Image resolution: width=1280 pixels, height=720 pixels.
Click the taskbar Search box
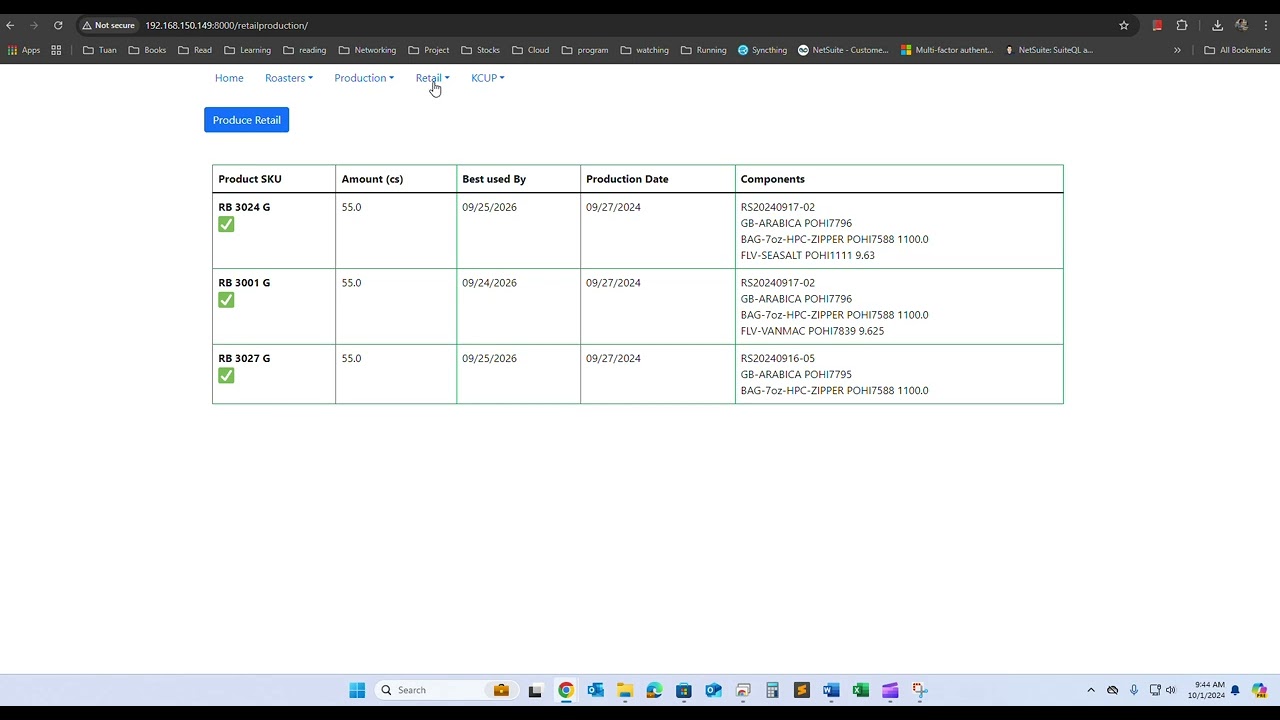pyautogui.click(x=445, y=690)
